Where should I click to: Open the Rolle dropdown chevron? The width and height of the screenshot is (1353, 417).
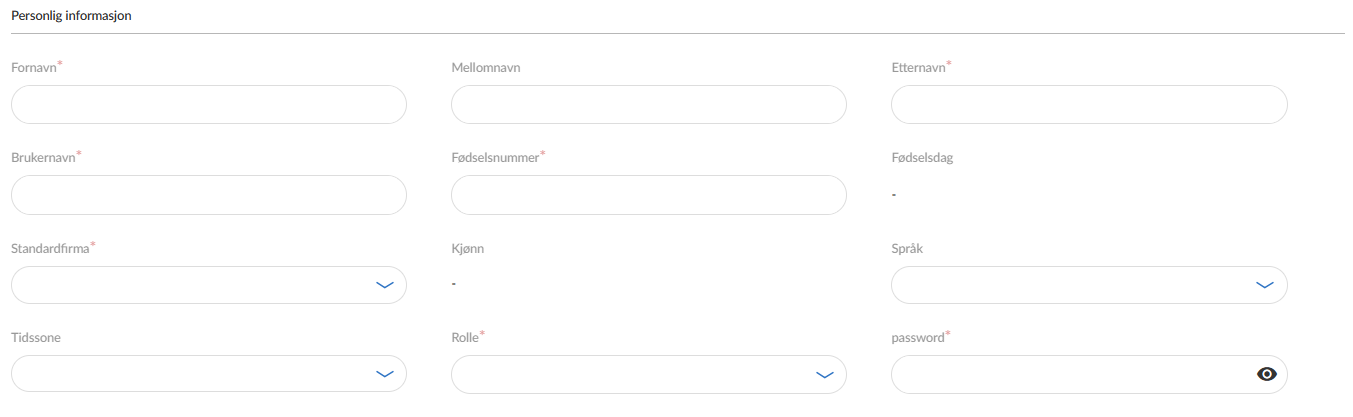pos(824,374)
